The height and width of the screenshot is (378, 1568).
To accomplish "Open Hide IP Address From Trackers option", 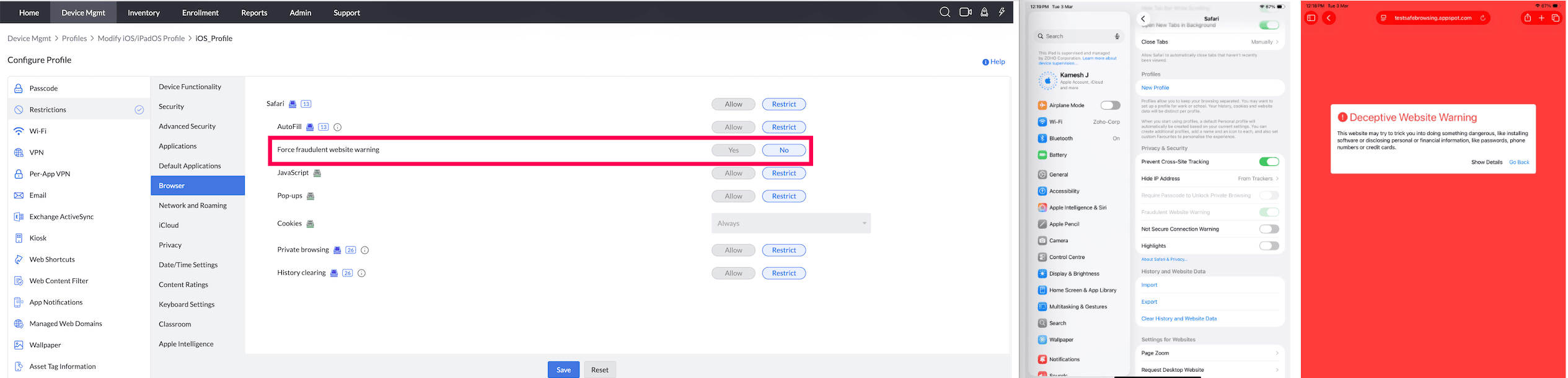I will (1210, 178).
